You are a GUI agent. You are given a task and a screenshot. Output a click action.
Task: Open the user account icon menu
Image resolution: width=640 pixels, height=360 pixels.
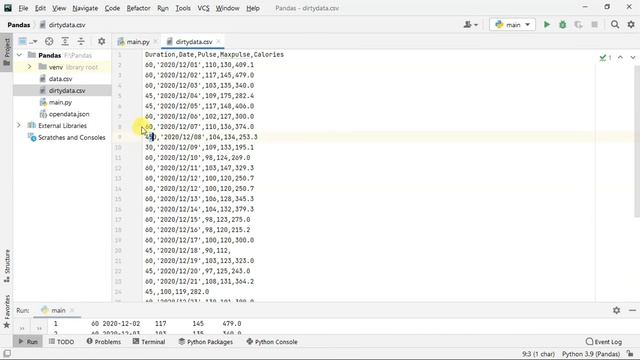470,25
